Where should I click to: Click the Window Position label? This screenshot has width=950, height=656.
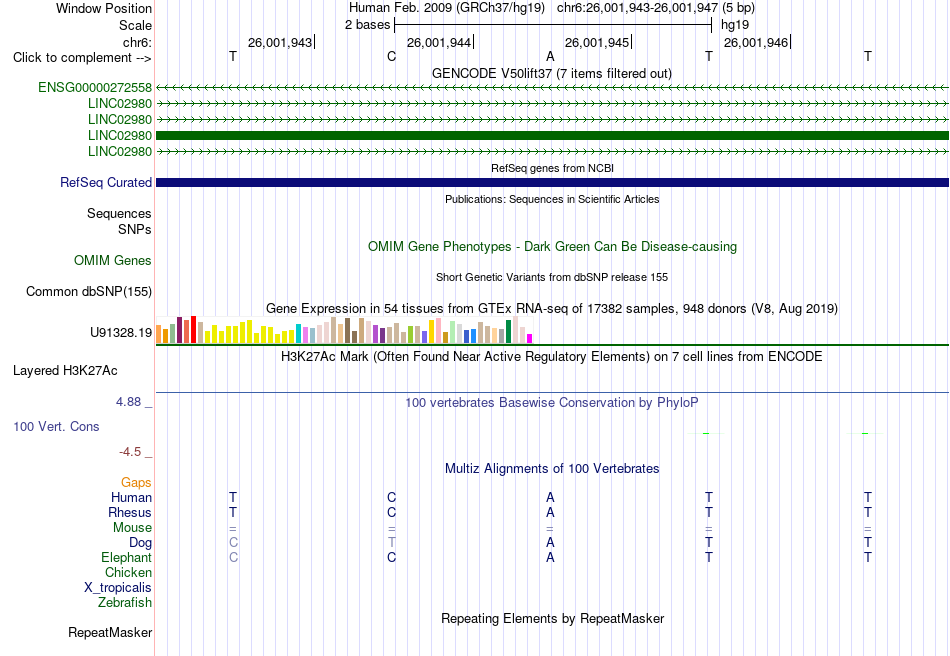tap(104, 8)
